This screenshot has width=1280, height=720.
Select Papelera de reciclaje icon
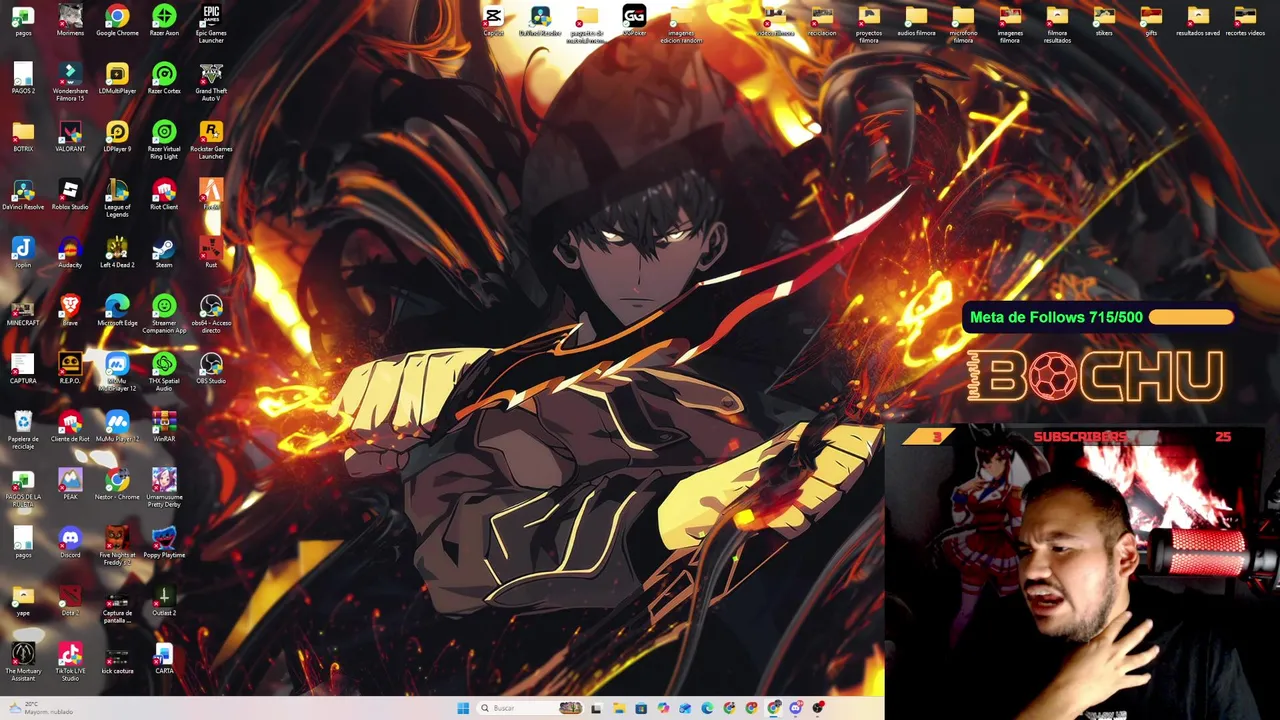point(23,430)
